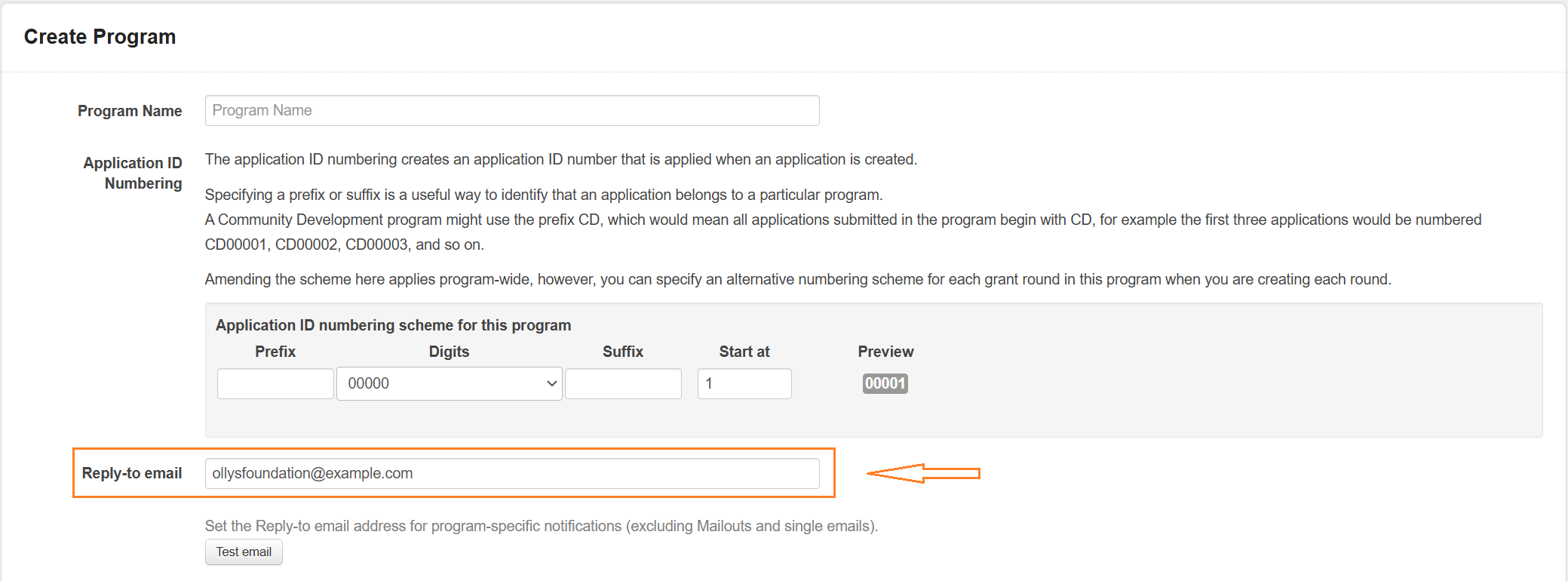
Task: Click the Prefix column header
Action: 275,352
